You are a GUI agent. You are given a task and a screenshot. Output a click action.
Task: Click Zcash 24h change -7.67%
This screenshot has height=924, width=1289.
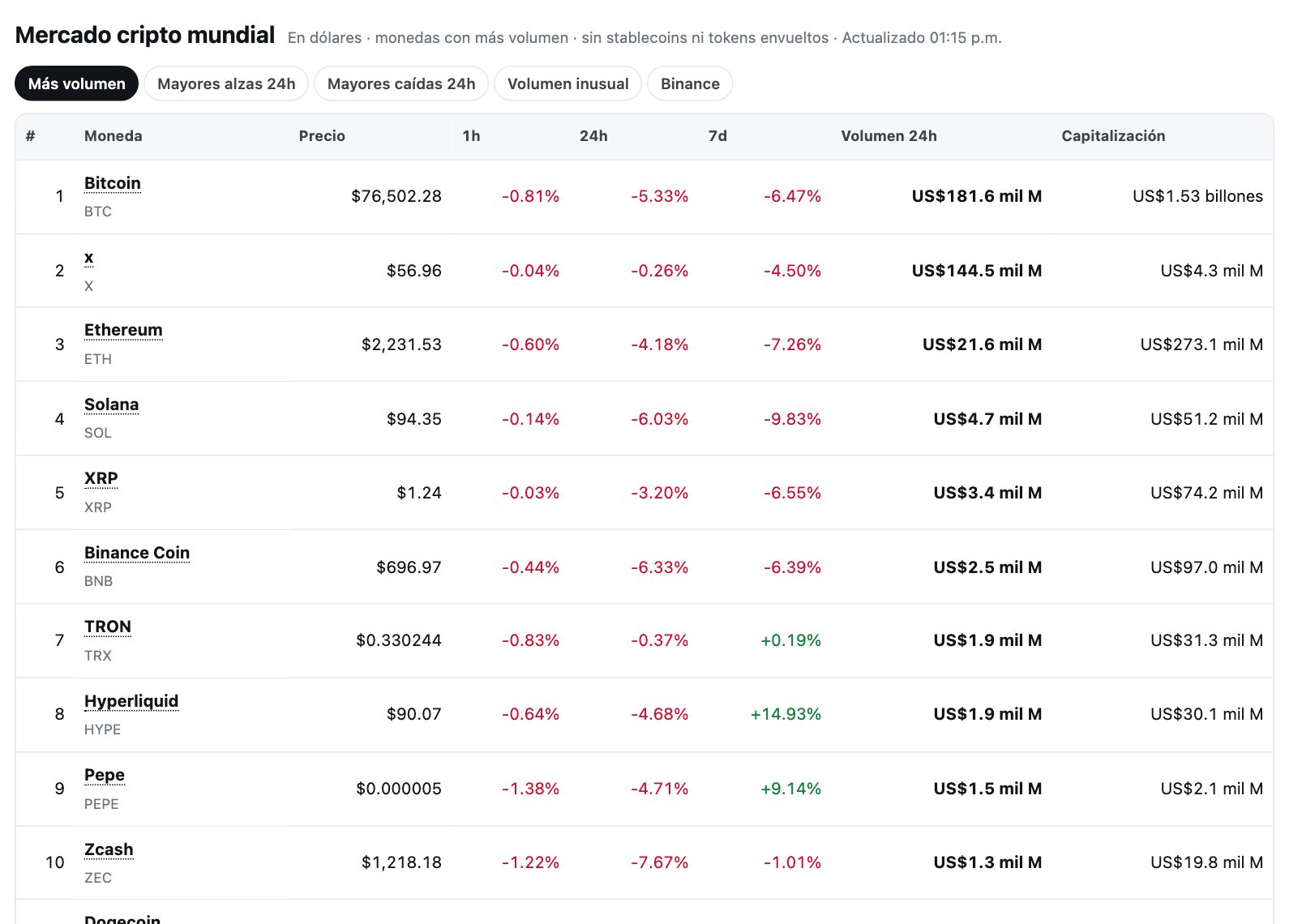[x=659, y=862]
